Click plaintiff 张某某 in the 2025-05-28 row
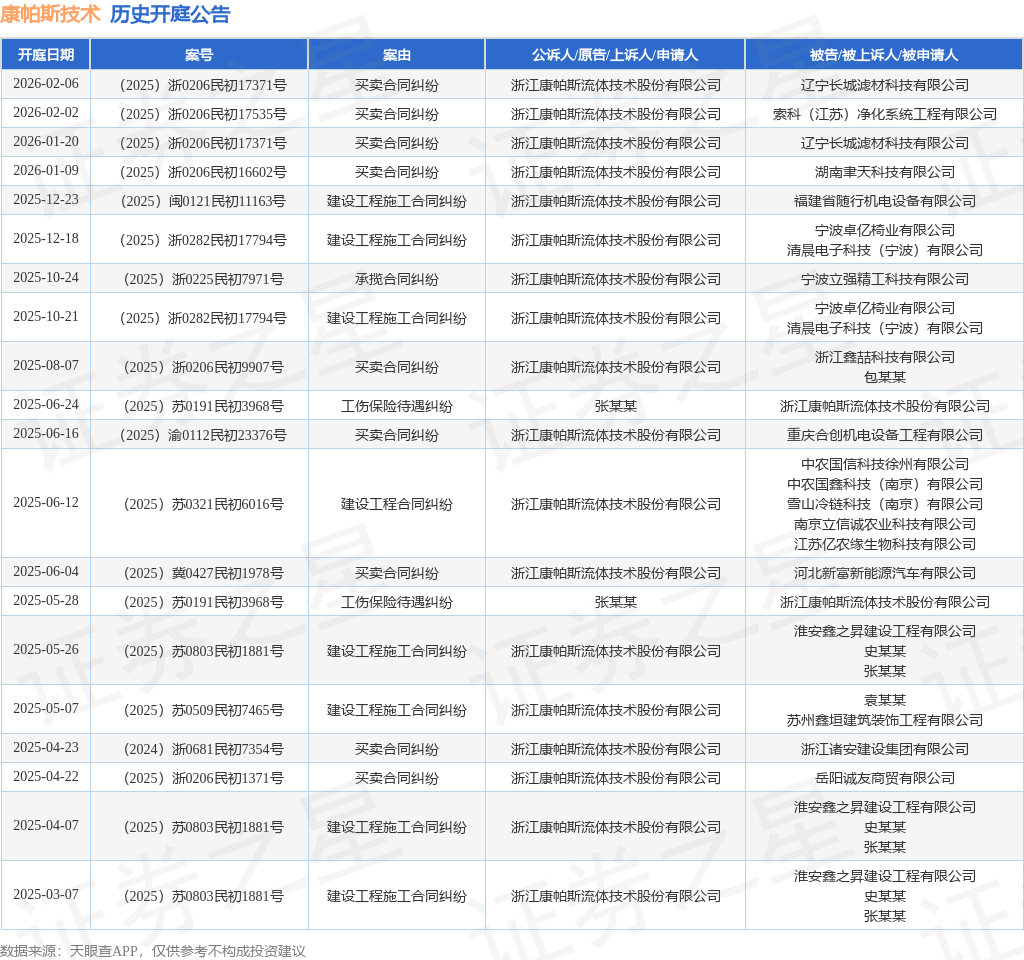The width and height of the screenshot is (1024, 960). click(615, 603)
